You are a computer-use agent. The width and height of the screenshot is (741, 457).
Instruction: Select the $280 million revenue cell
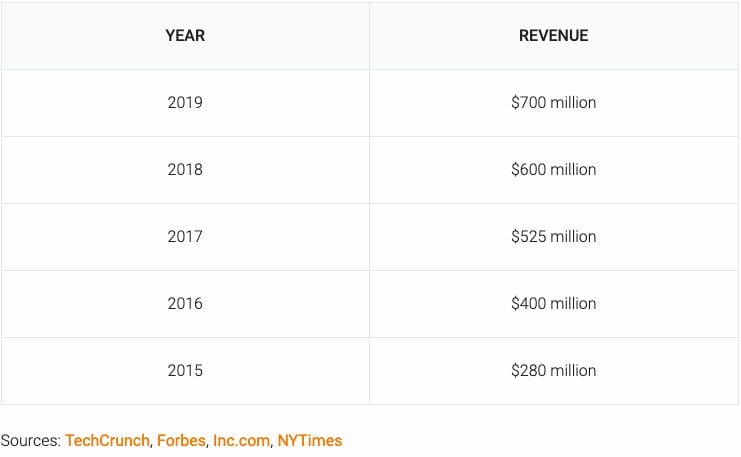click(553, 371)
